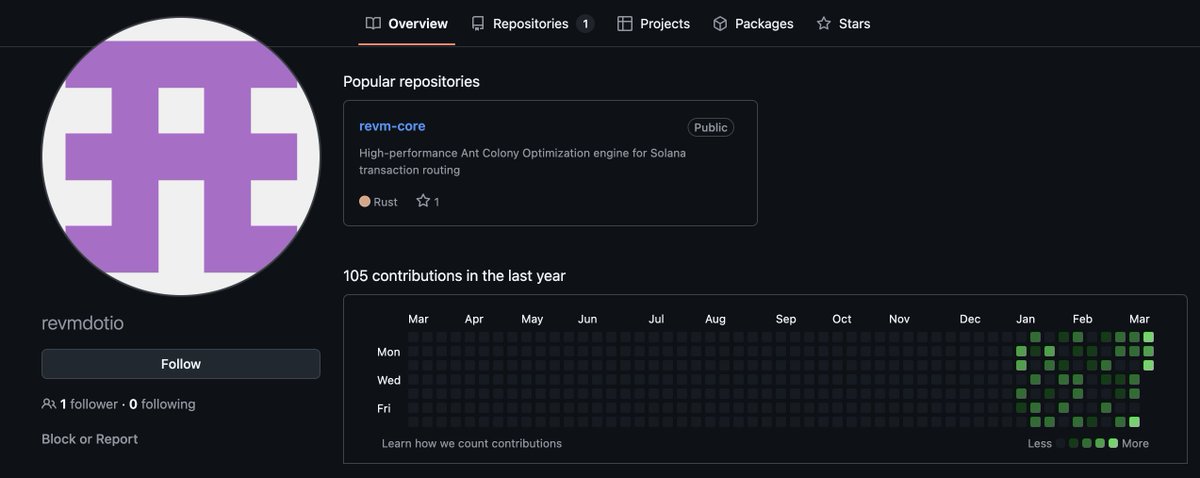The width and height of the screenshot is (1200, 478).
Task: Click the revm-core star count icon
Action: 423,201
